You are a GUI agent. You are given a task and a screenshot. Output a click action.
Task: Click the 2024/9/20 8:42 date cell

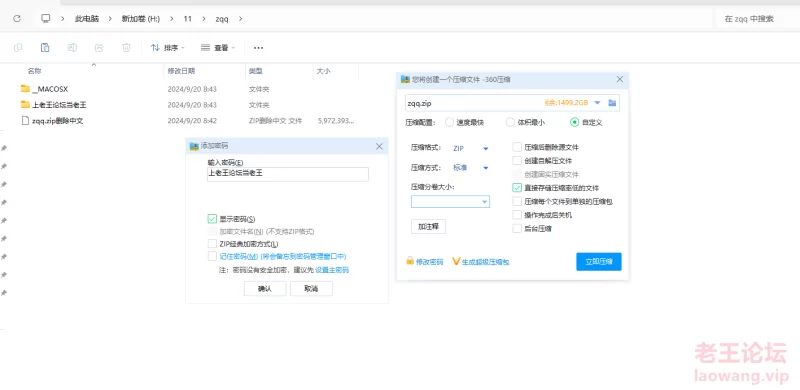(192, 121)
